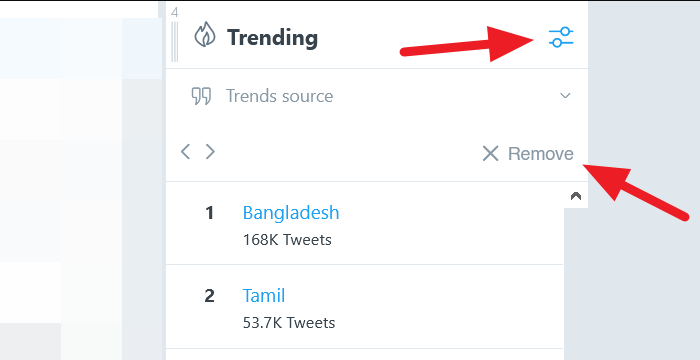Click the rank number 1 entry
The width and height of the screenshot is (700, 360).
point(209,213)
